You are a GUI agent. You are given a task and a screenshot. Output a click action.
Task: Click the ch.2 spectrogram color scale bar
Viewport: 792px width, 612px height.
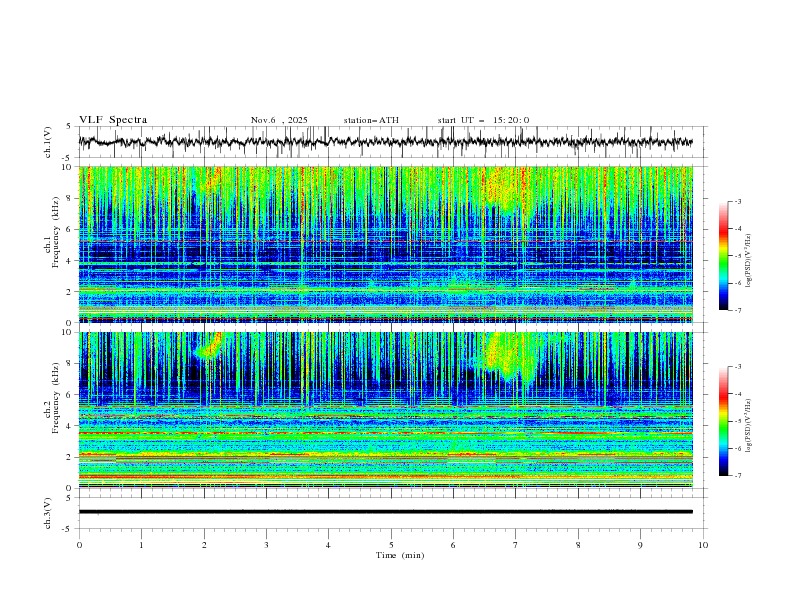point(724,421)
